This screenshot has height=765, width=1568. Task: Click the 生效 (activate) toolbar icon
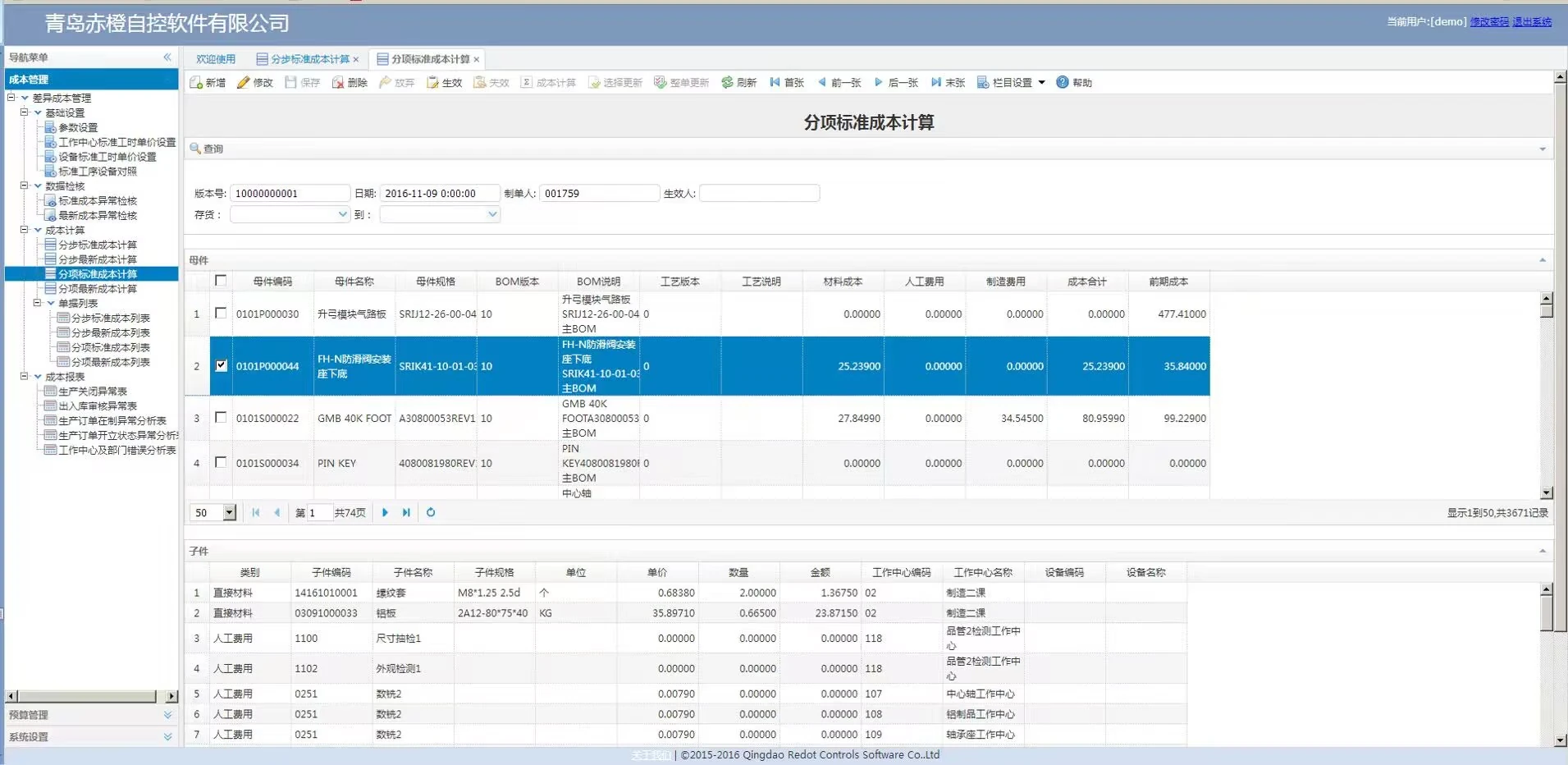point(432,82)
